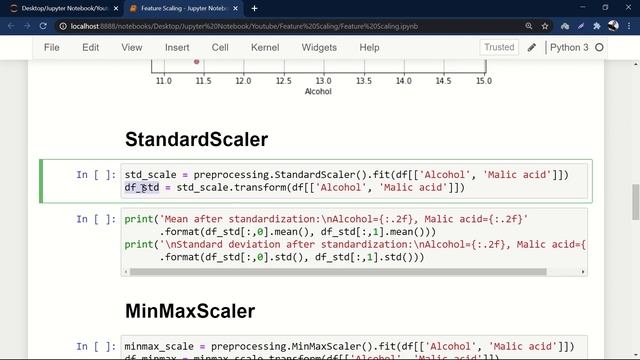The image size is (640, 360).
Task: Open the File menu
Action: 51,47
